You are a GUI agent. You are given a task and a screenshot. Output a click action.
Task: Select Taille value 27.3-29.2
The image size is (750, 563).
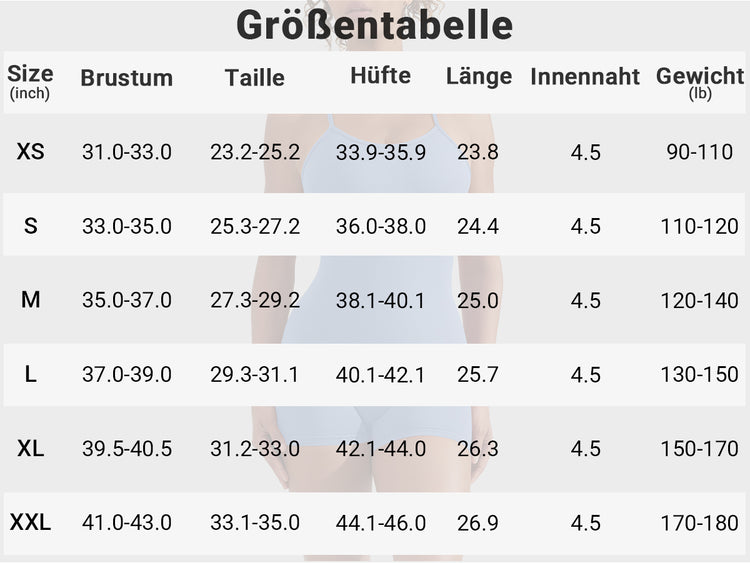pos(255,300)
